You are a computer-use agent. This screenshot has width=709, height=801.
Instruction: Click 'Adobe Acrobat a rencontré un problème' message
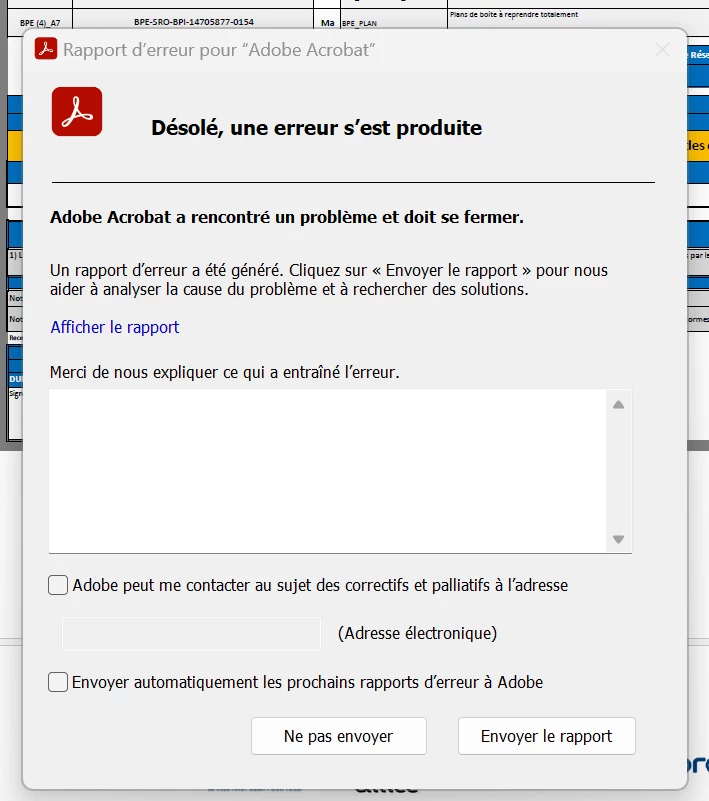coord(287,217)
